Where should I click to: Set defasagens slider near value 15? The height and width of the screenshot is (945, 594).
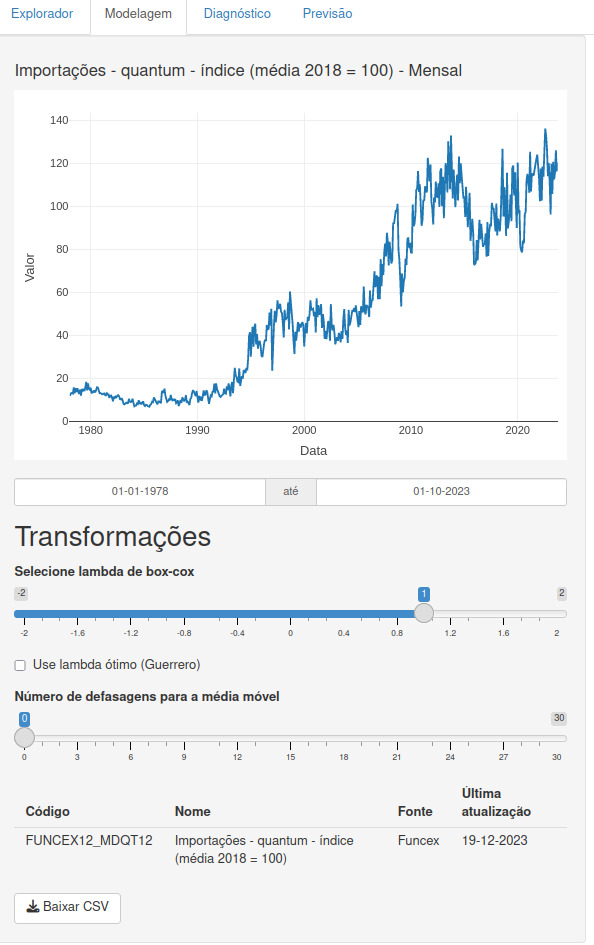pyautogui.click(x=290, y=738)
